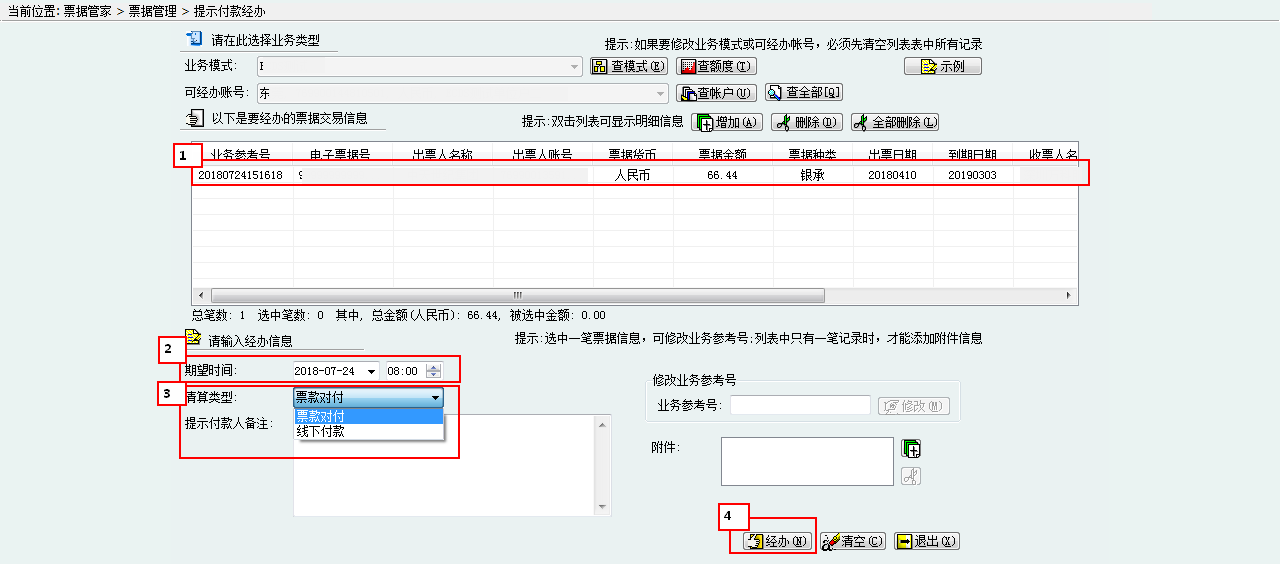Screen dimensions: 1280x564
Task: Click the 查全部 query all button
Action: coord(804,93)
